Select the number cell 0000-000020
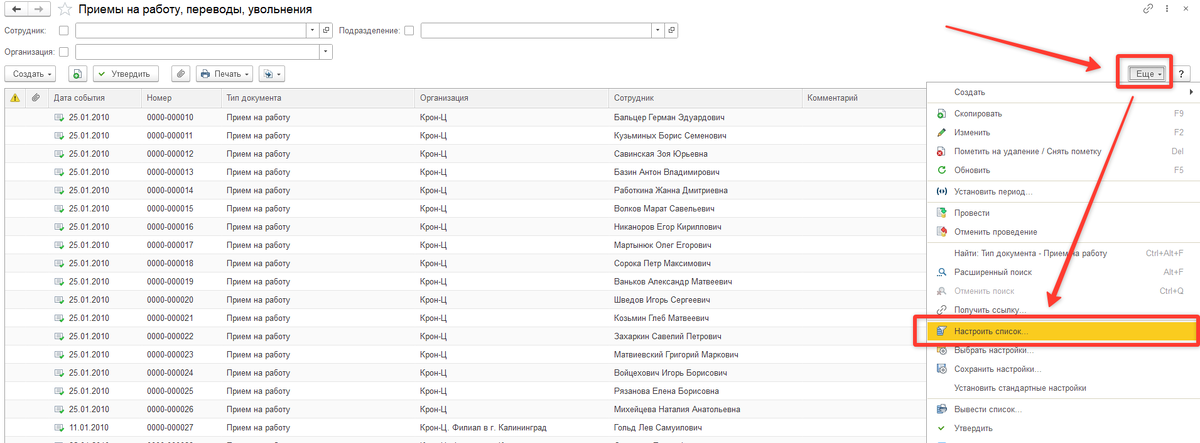This screenshot has height=443, width=1200. [x=180, y=299]
